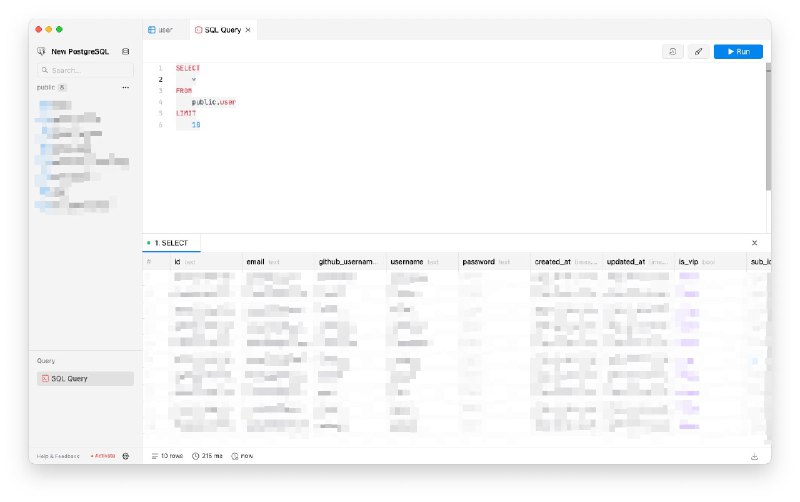800x502 pixels.
Task: Click the PostgreSQL elephant connection icon
Action: pyautogui.click(x=41, y=52)
